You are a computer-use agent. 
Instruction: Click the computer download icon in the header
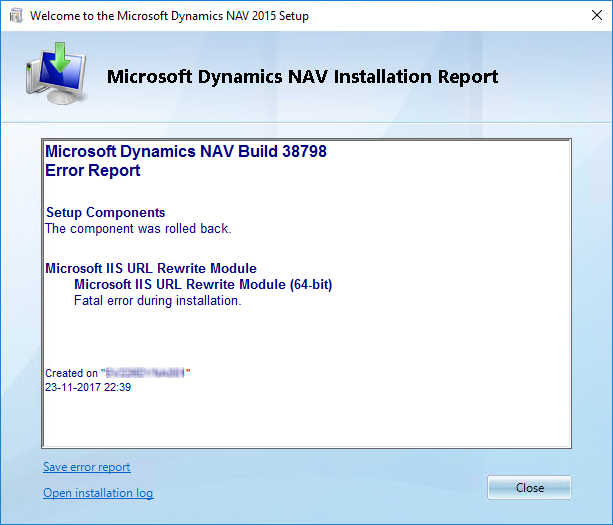click(57, 73)
